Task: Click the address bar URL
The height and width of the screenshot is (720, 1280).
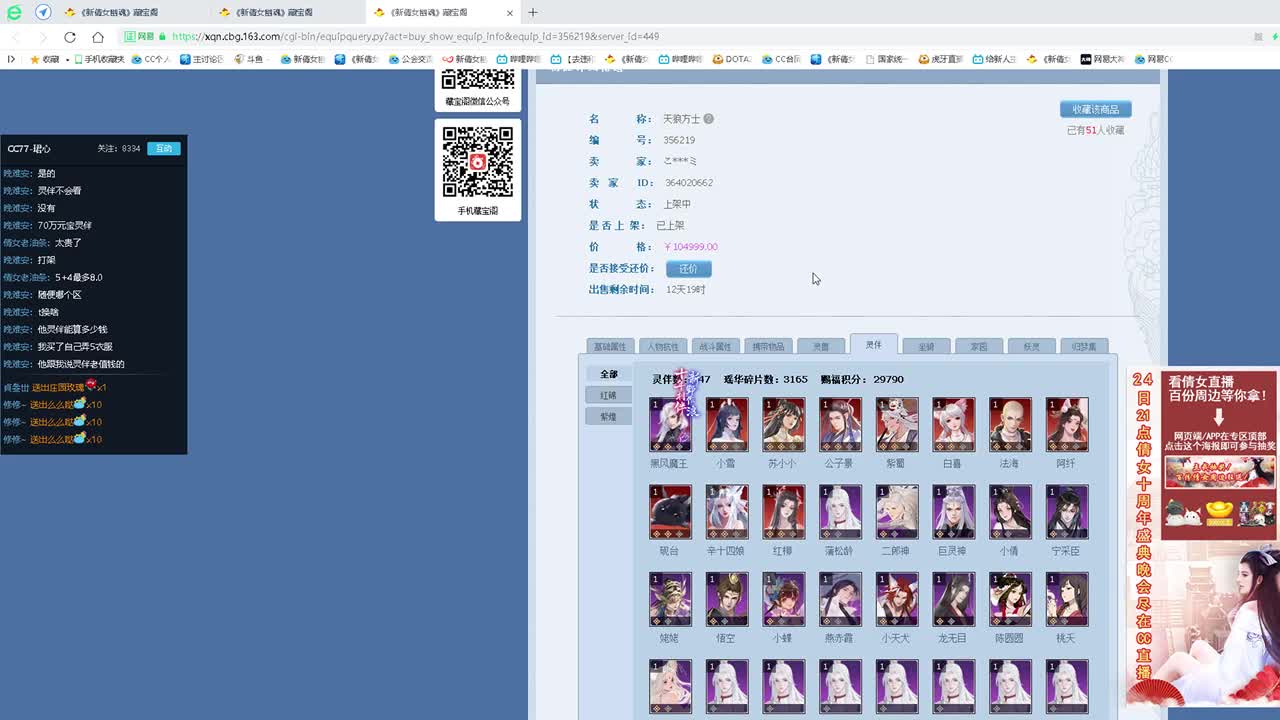Action: point(415,36)
